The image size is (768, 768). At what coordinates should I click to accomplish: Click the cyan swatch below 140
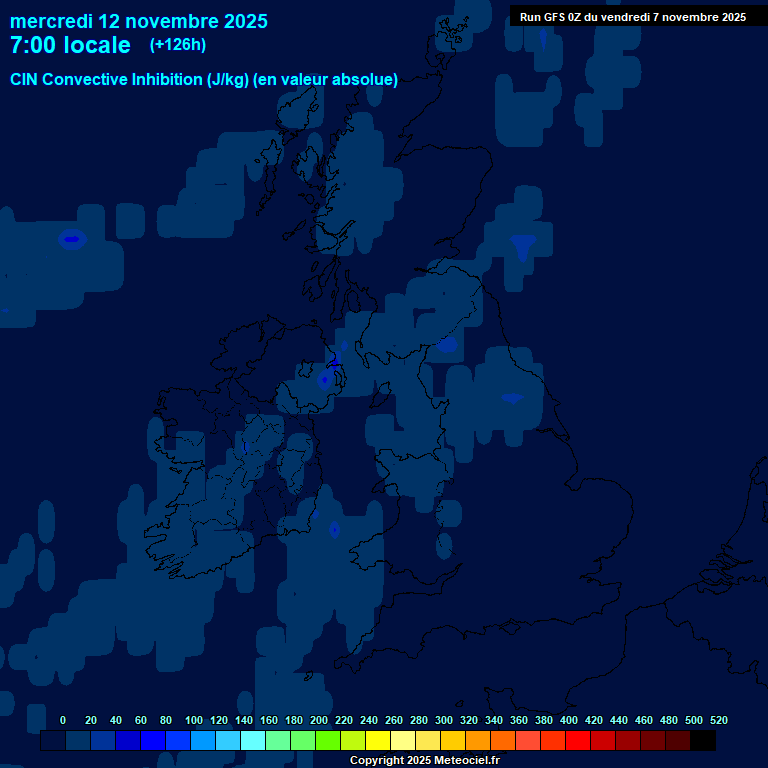tap(253, 741)
